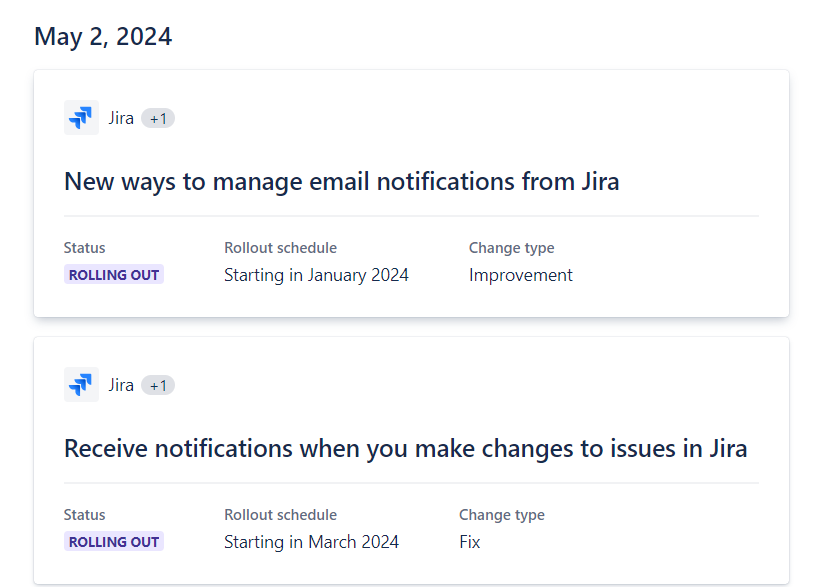Image resolution: width=830 pixels, height=587 pixels.
Task: Click the ROLLING OUT badge on the second card
Action: pyautogui.click(x=113, y=541)
